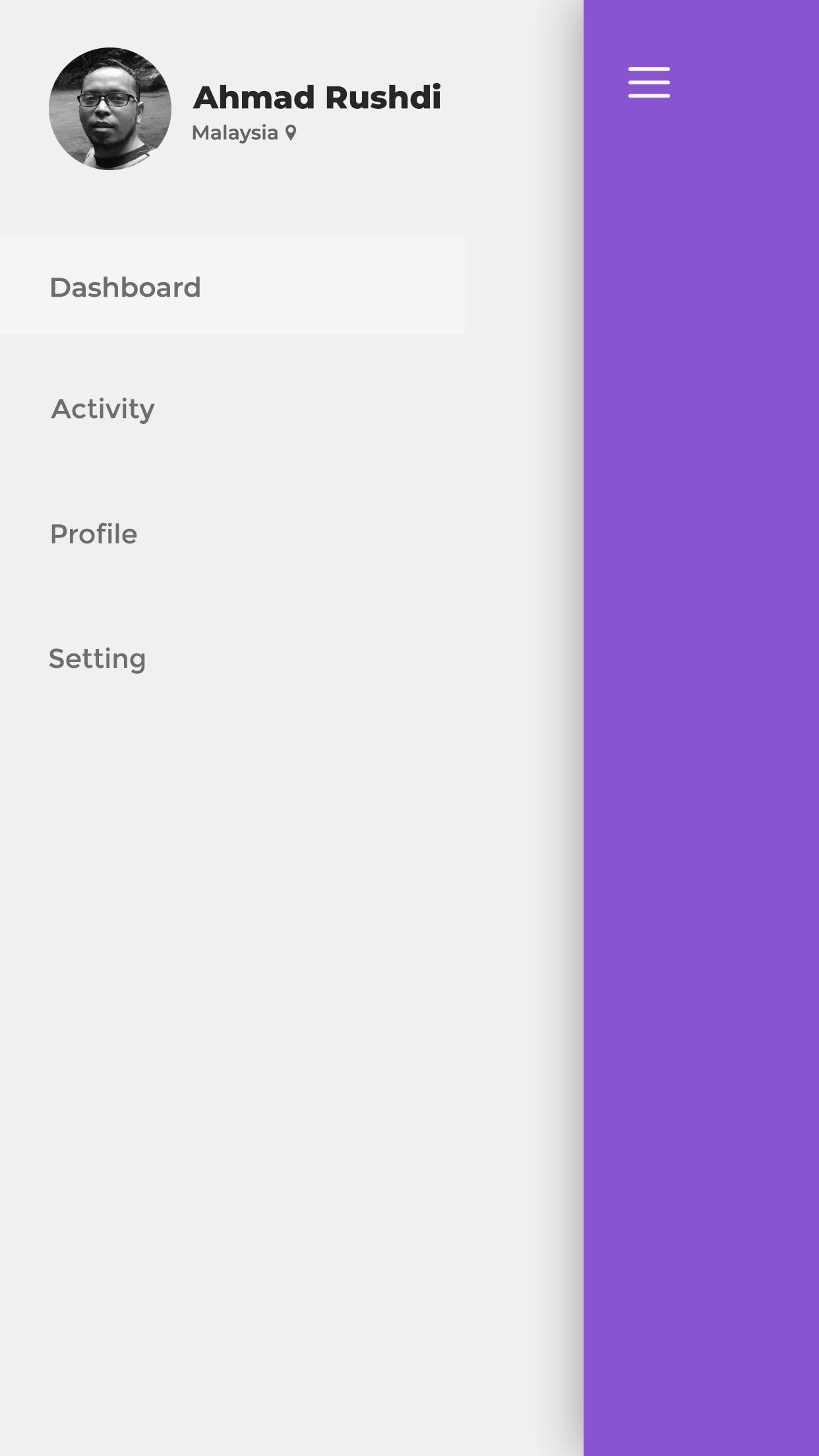The image size is (819, 1456).
Task: Select the Dashboard menu item
Action: pos(232,286)
